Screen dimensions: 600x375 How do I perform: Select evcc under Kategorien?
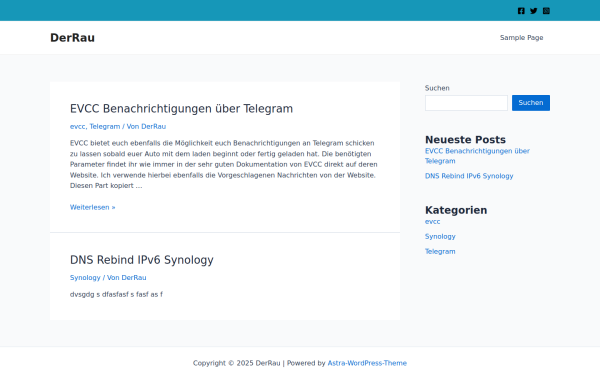pyautogui.click(x=432, y=222)
